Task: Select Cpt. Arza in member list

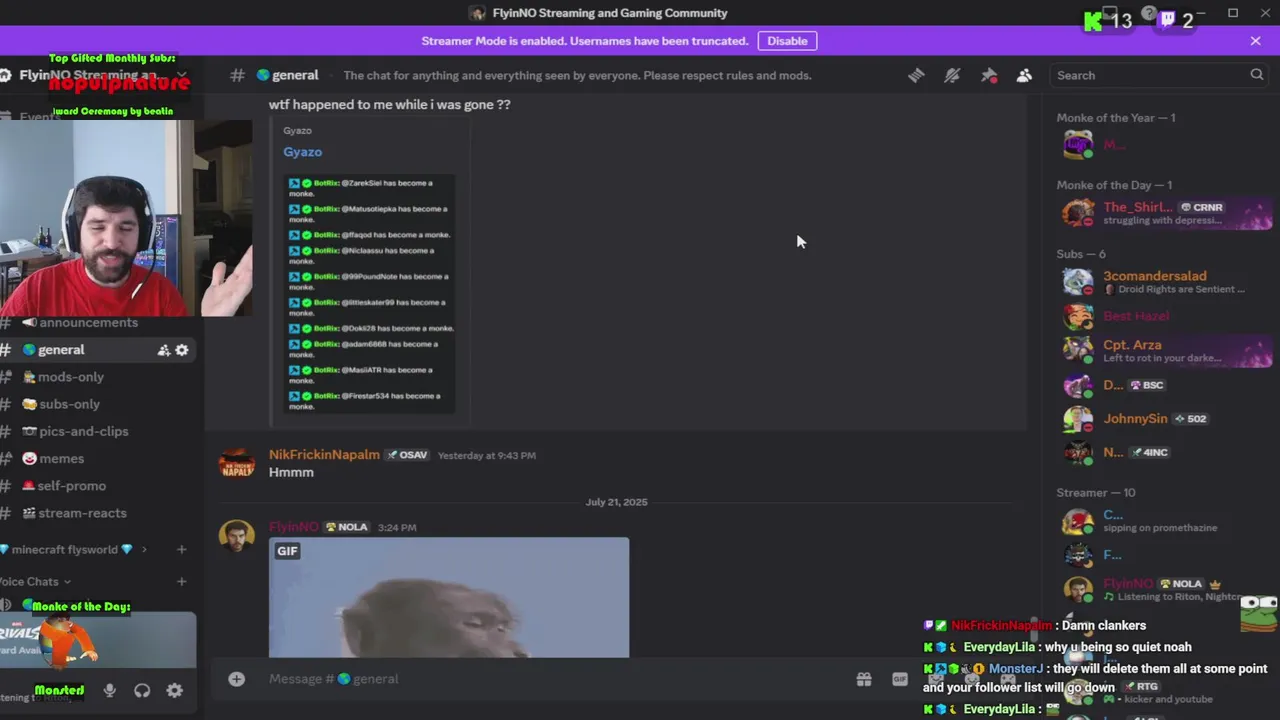Action: 1165,350
